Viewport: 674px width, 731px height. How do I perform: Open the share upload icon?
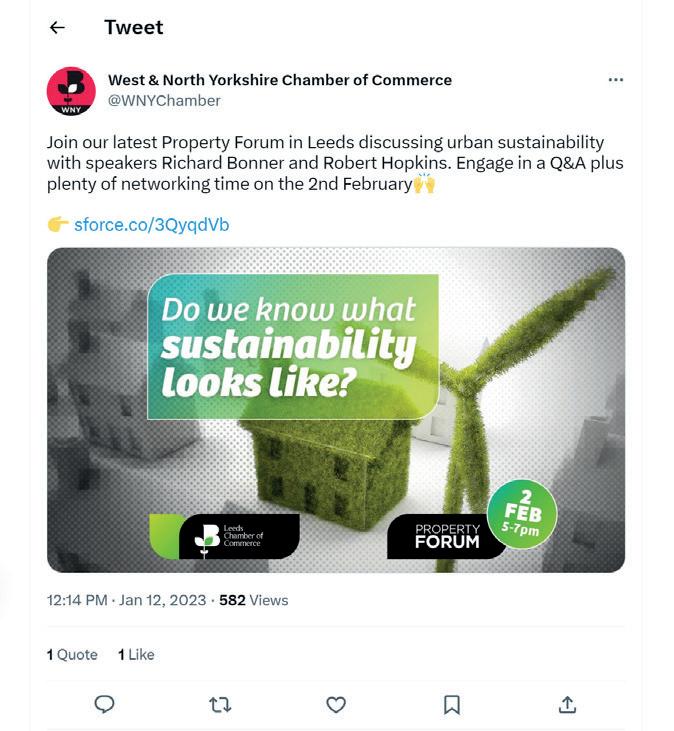pyautogui.click(x=567, y=704)
